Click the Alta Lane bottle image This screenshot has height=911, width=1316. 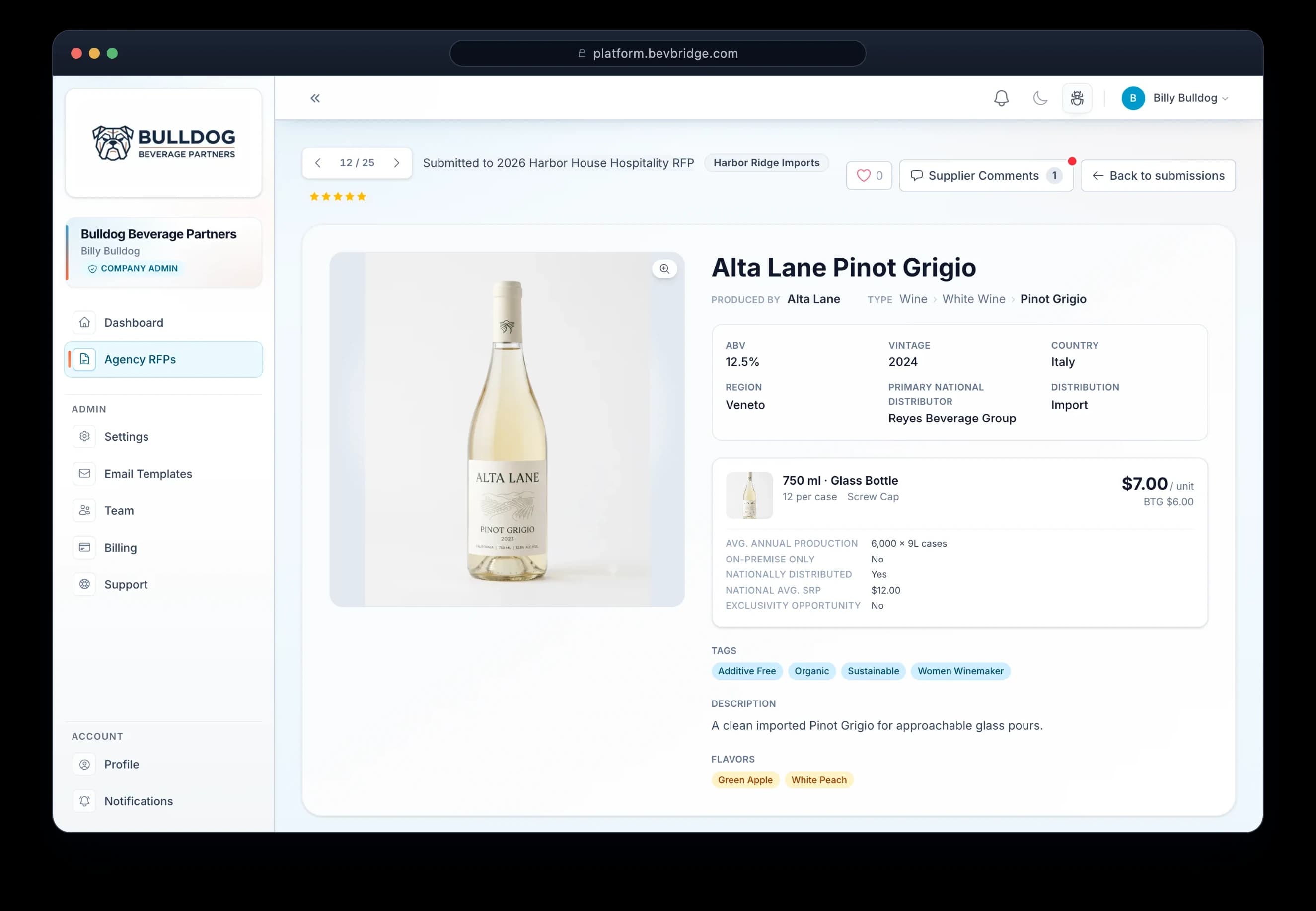(507, 429)
